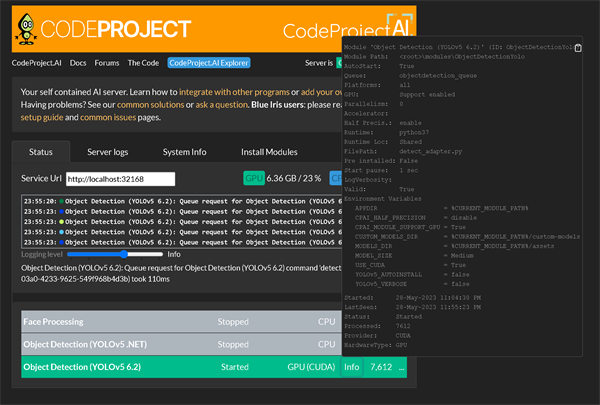Adjust the Logging level slider handle

(x=124, y=254)
